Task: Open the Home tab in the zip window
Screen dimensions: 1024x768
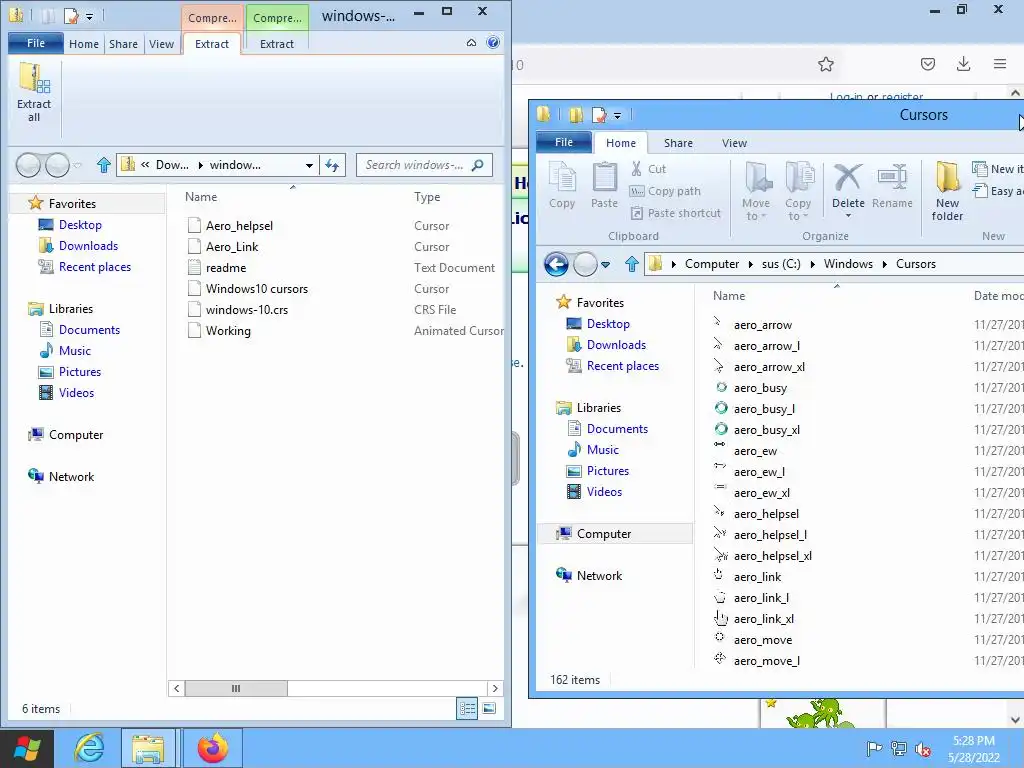Action: click(84, 44)
